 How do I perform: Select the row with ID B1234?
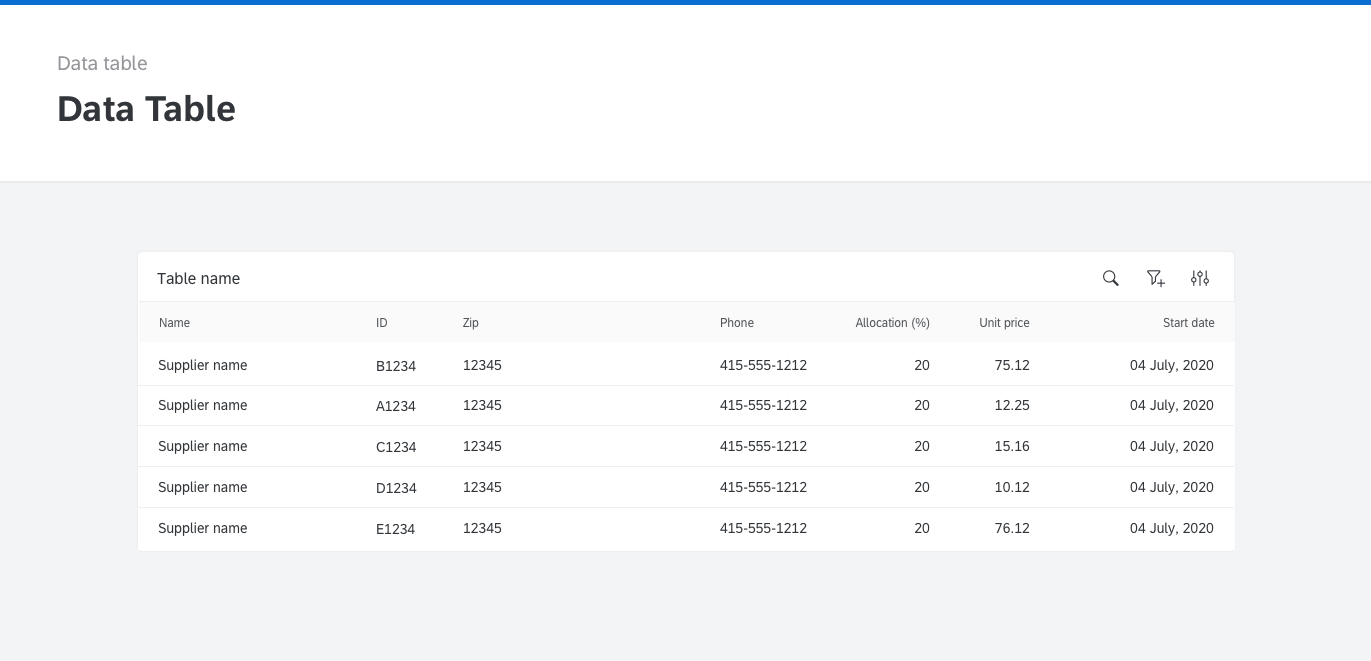point(396,365)
